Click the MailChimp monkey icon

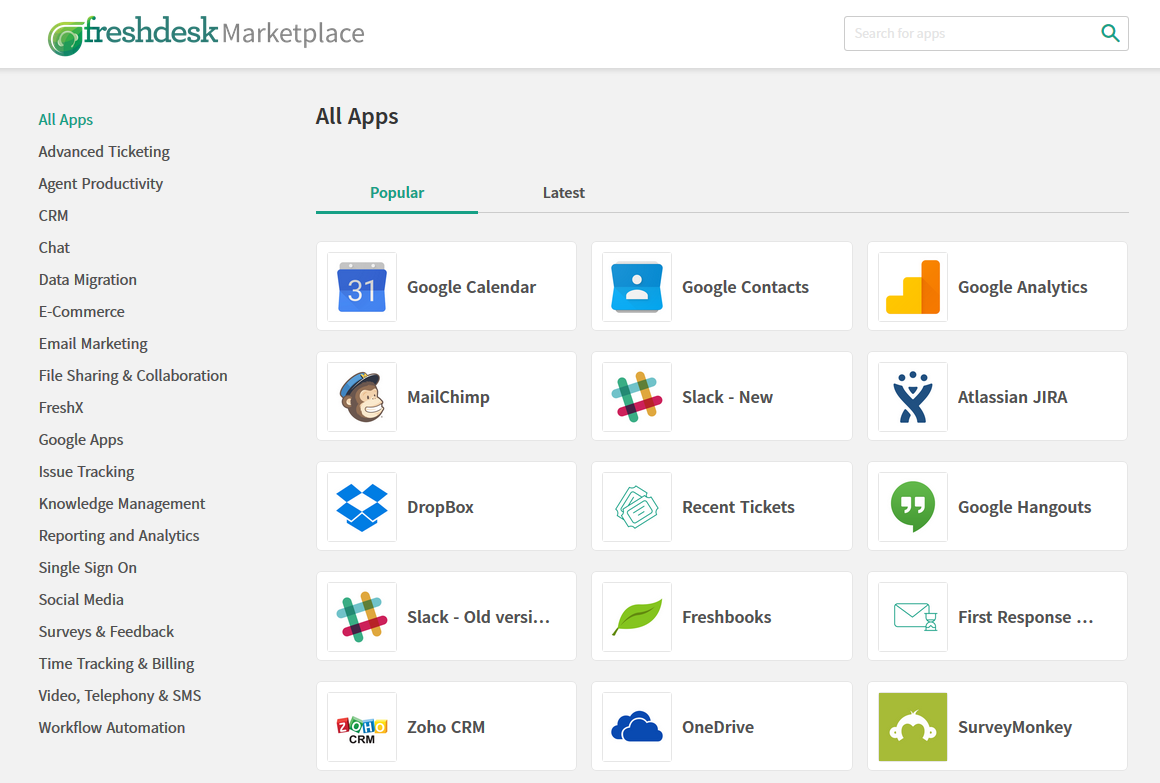coord(362,397)
